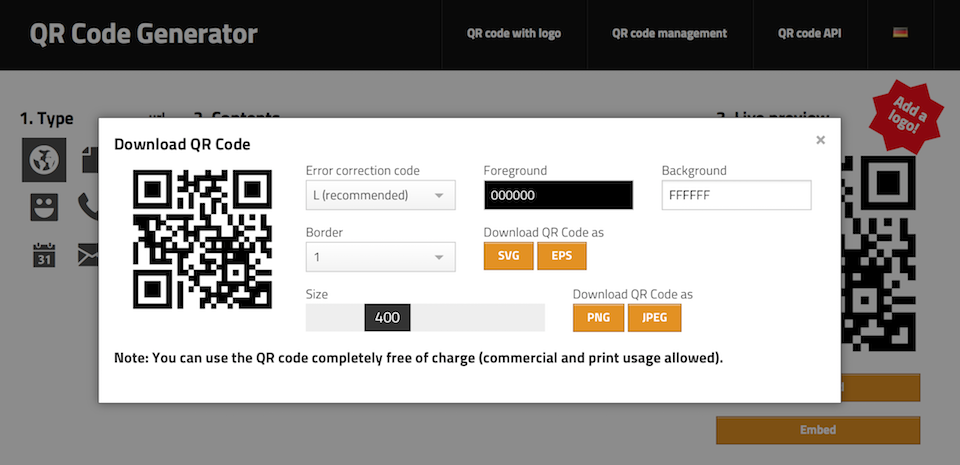
Task: Download QR code as EPS
Action: (561, 256)
